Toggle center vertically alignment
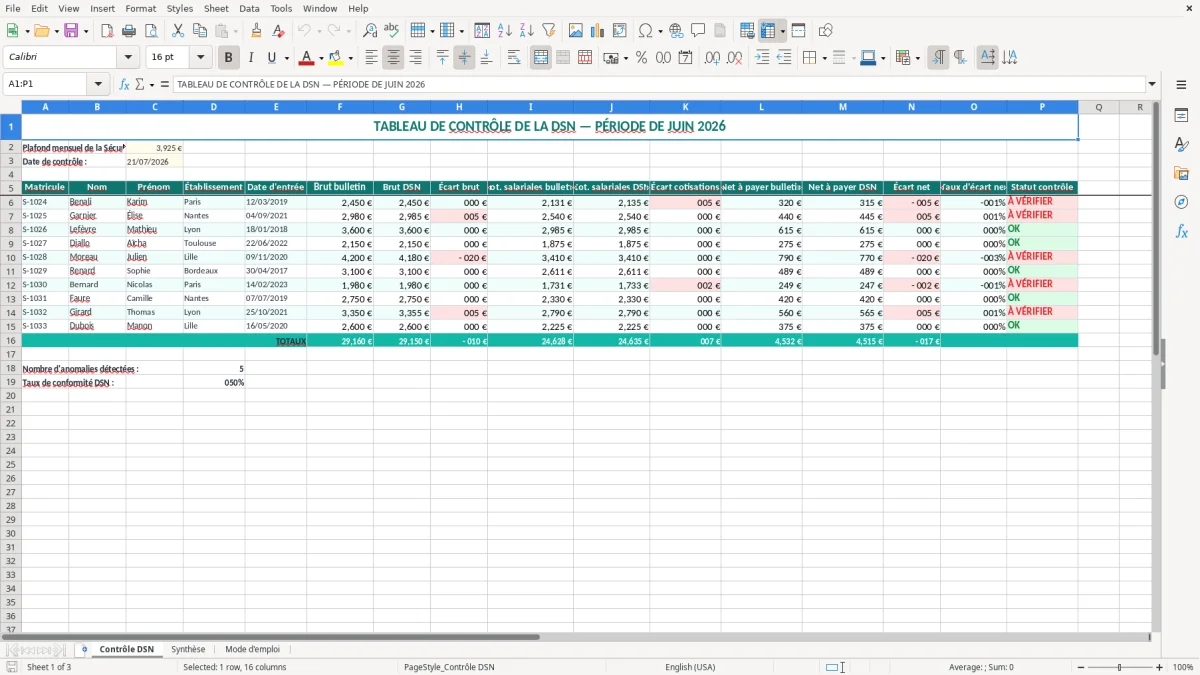The height and width of the screenshot is (675, 1200). click(464, 58)
